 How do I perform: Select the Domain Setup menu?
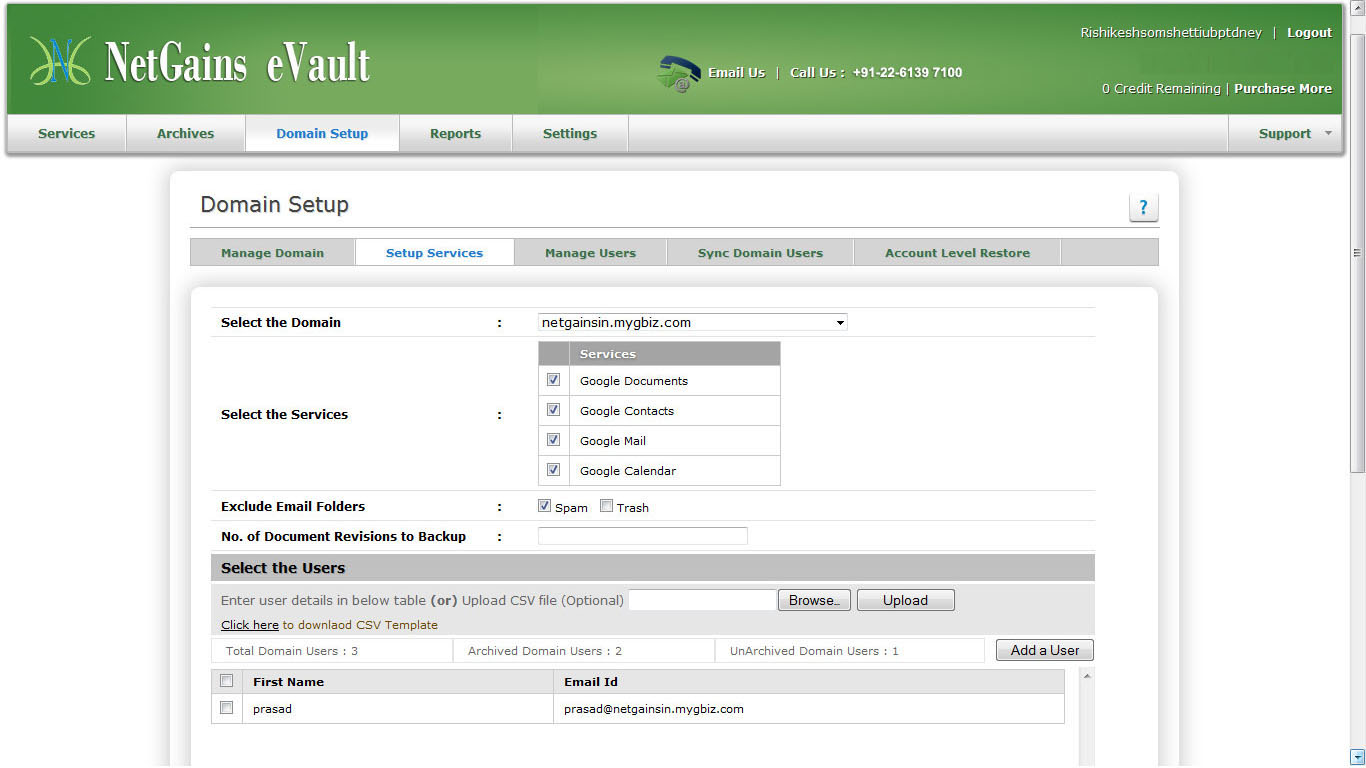(322, 133)
